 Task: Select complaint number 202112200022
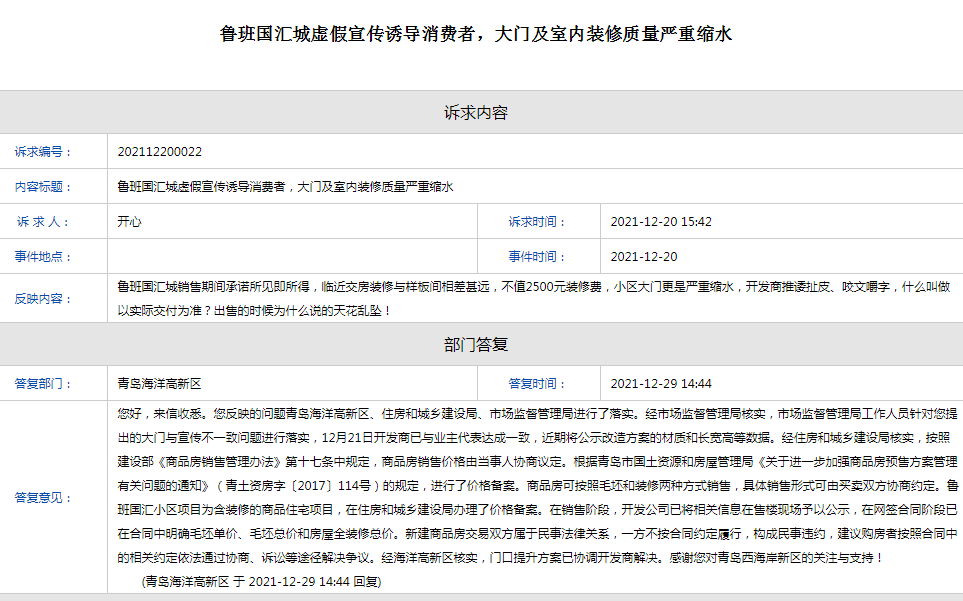[160, 152]
